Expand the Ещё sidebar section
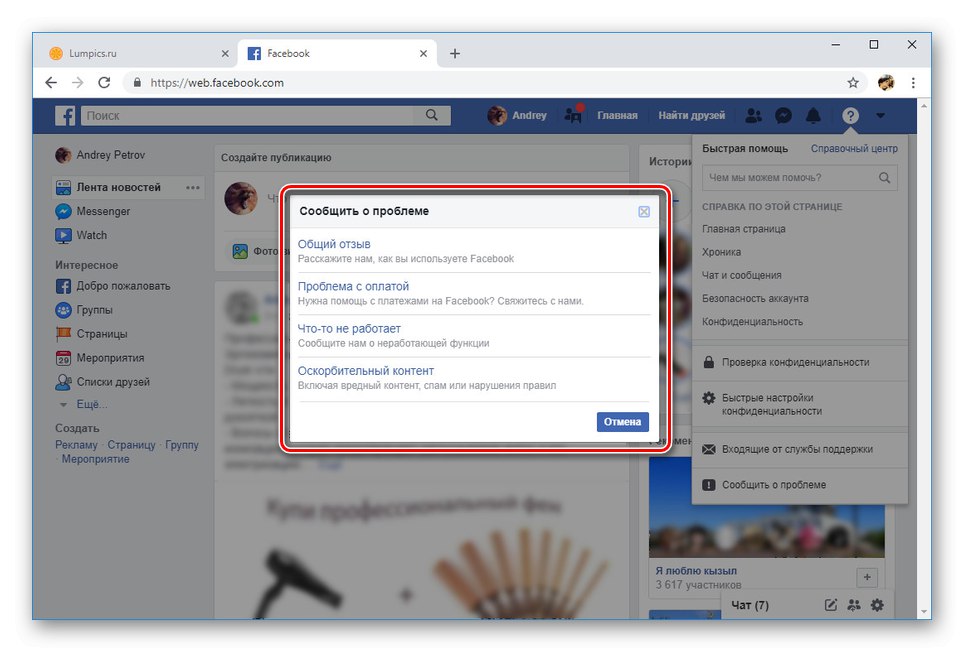Viewport: 964px width, 652px height. tap(83, 404)
